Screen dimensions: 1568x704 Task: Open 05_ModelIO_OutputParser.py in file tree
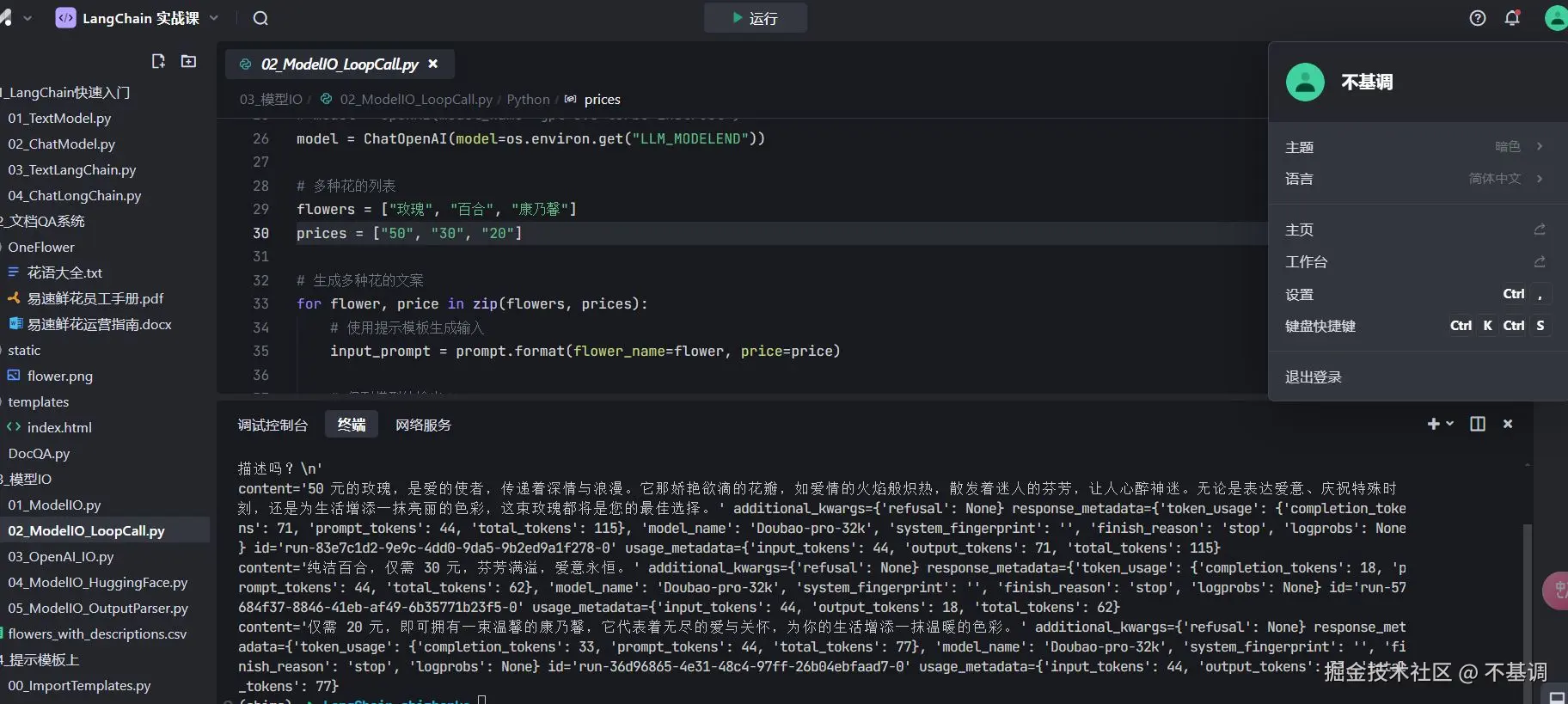pyautogui.click(x=98, y=608)
